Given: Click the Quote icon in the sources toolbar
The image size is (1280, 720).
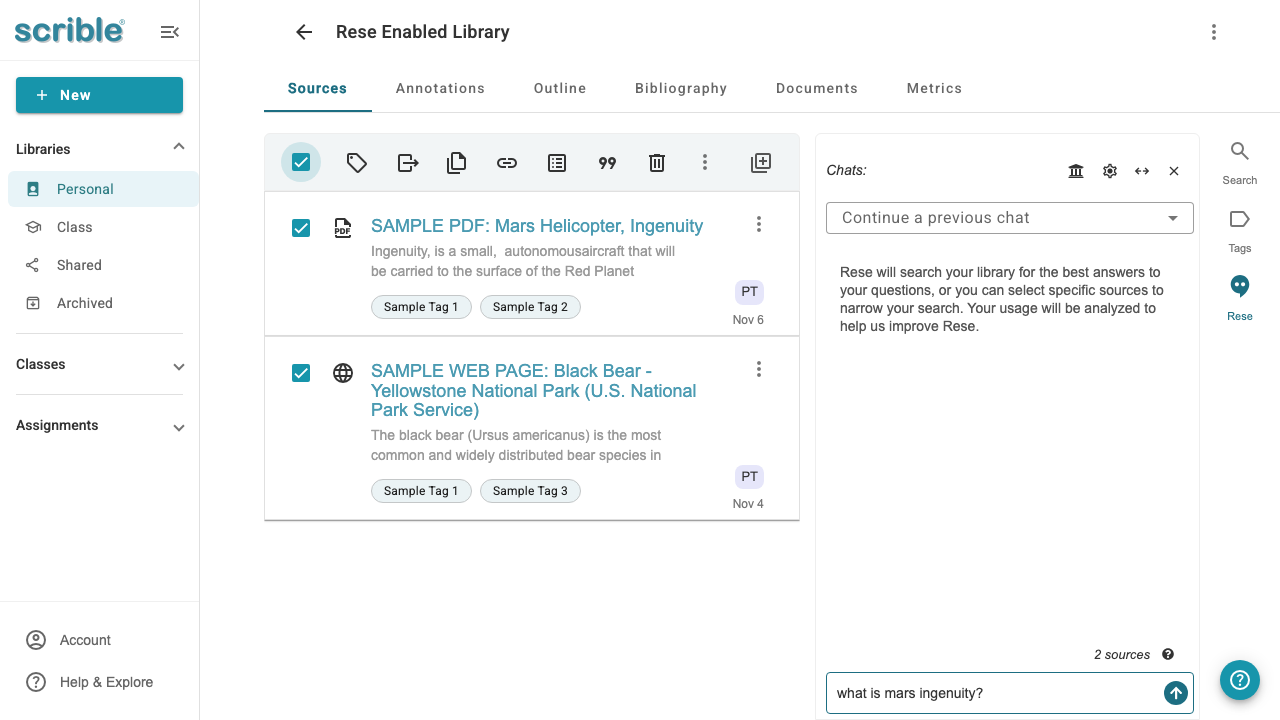Looking at the screenshot, I should 607,162.
